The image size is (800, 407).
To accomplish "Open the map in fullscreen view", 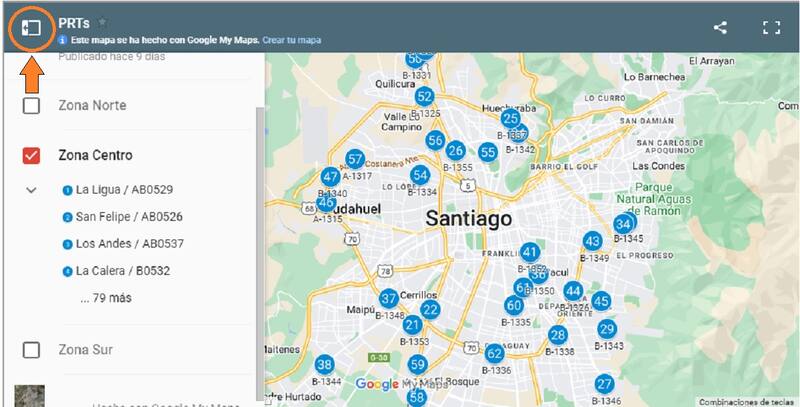I will 771,27.
